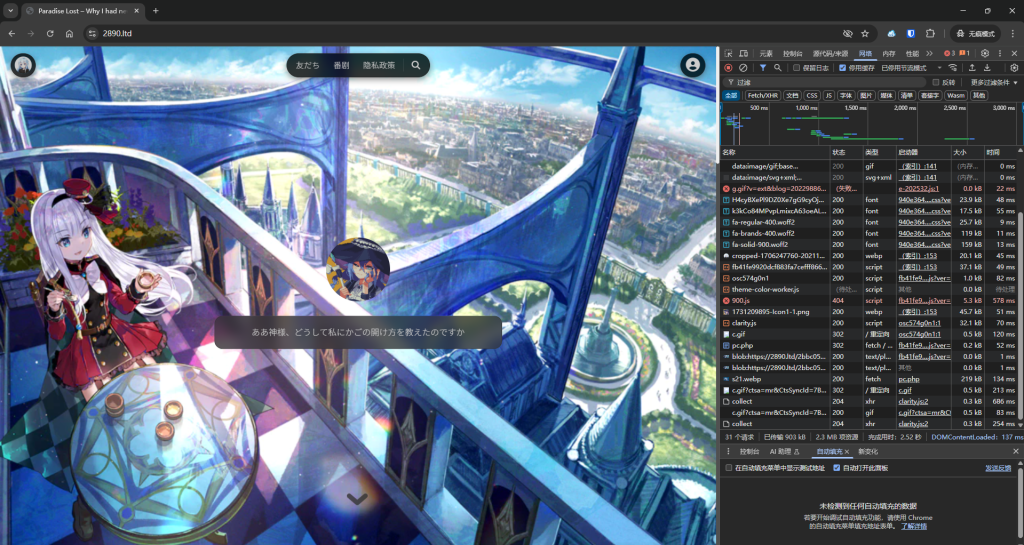Click the search icon in the site navigation

click(x=415, y=65)
